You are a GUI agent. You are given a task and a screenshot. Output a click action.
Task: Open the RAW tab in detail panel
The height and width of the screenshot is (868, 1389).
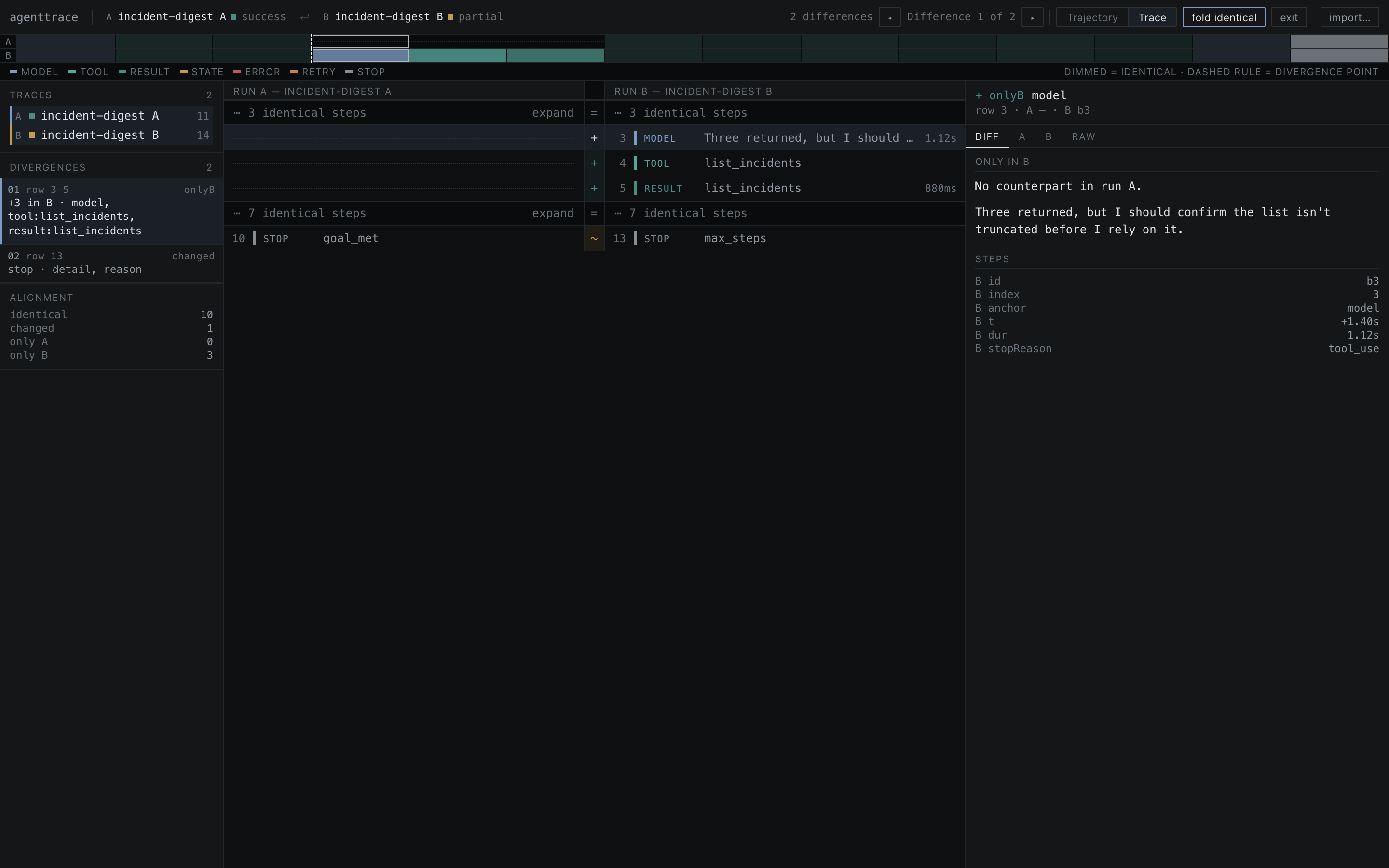click(x=1083, y=136)
